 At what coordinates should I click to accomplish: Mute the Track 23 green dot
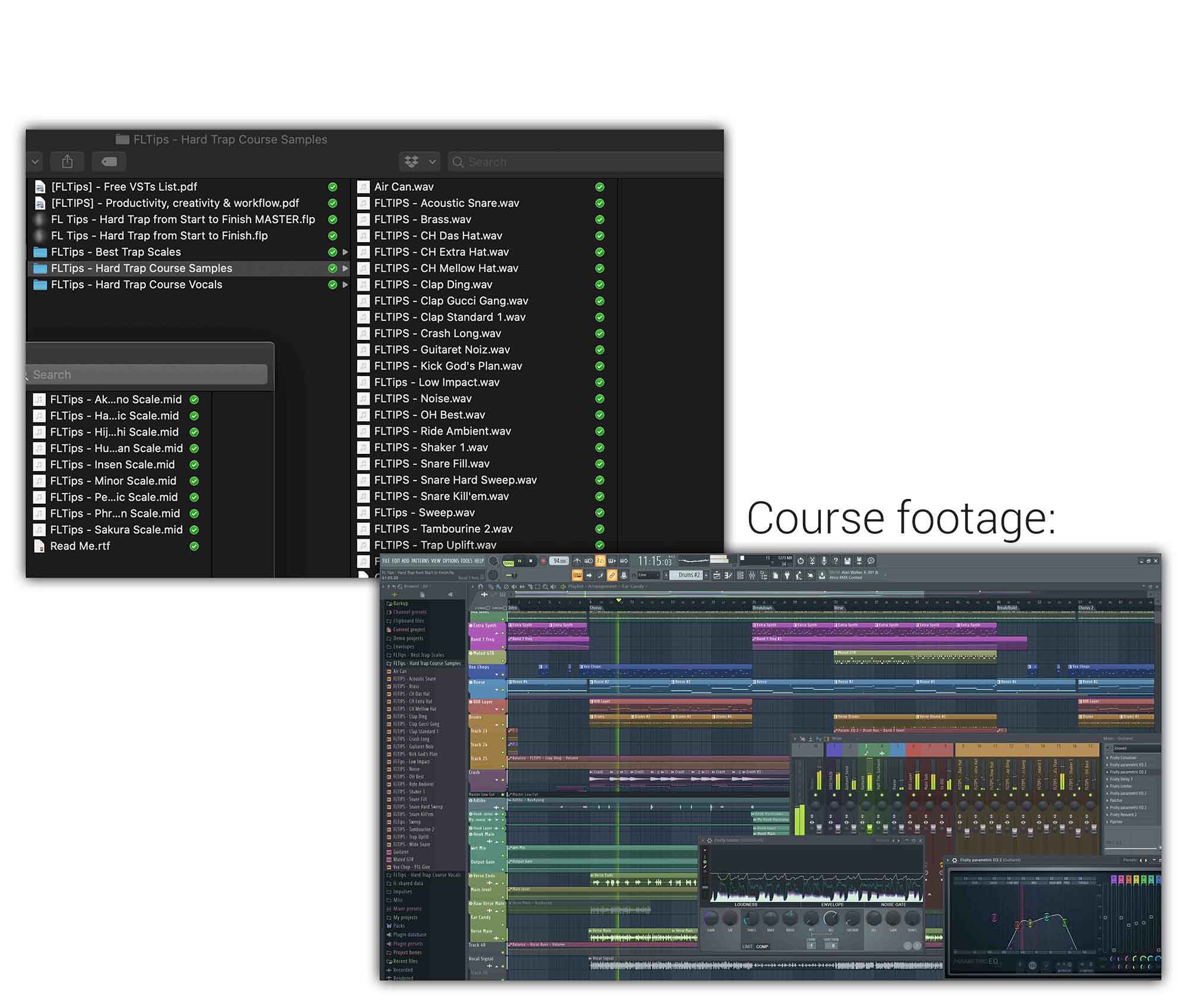503,739
